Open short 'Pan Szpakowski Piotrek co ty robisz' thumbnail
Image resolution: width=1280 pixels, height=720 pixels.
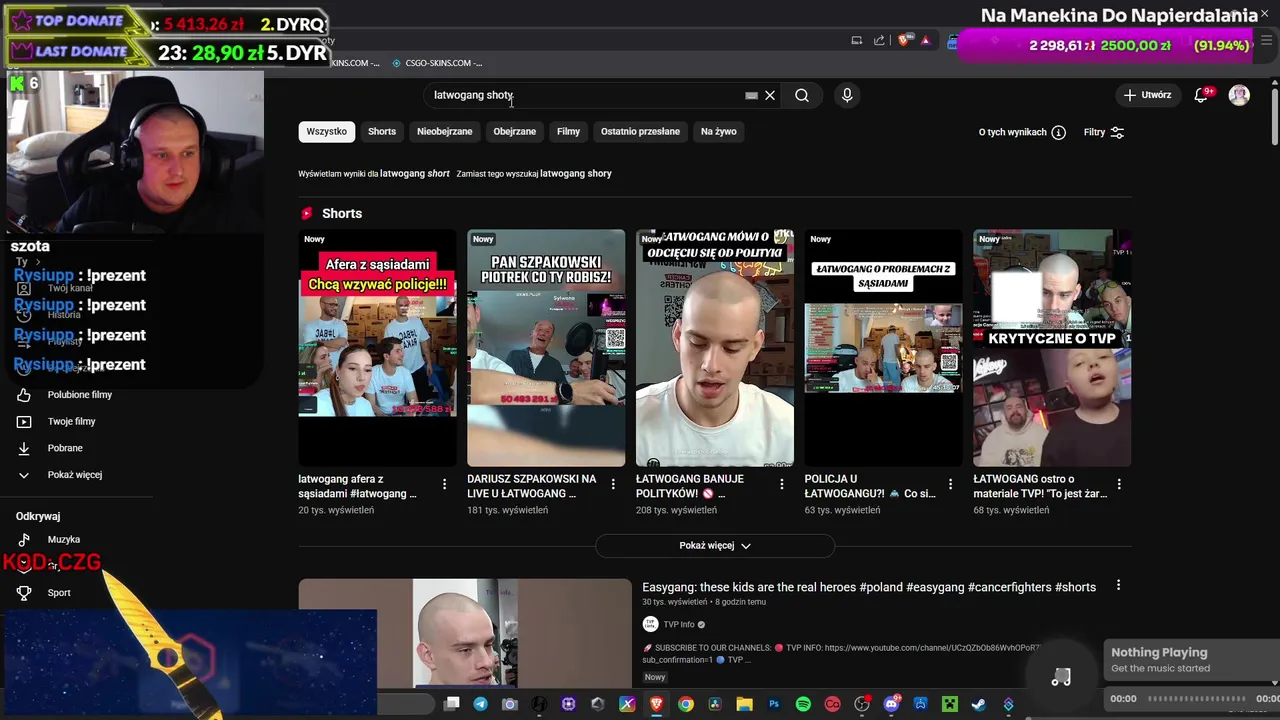(546, 348)
